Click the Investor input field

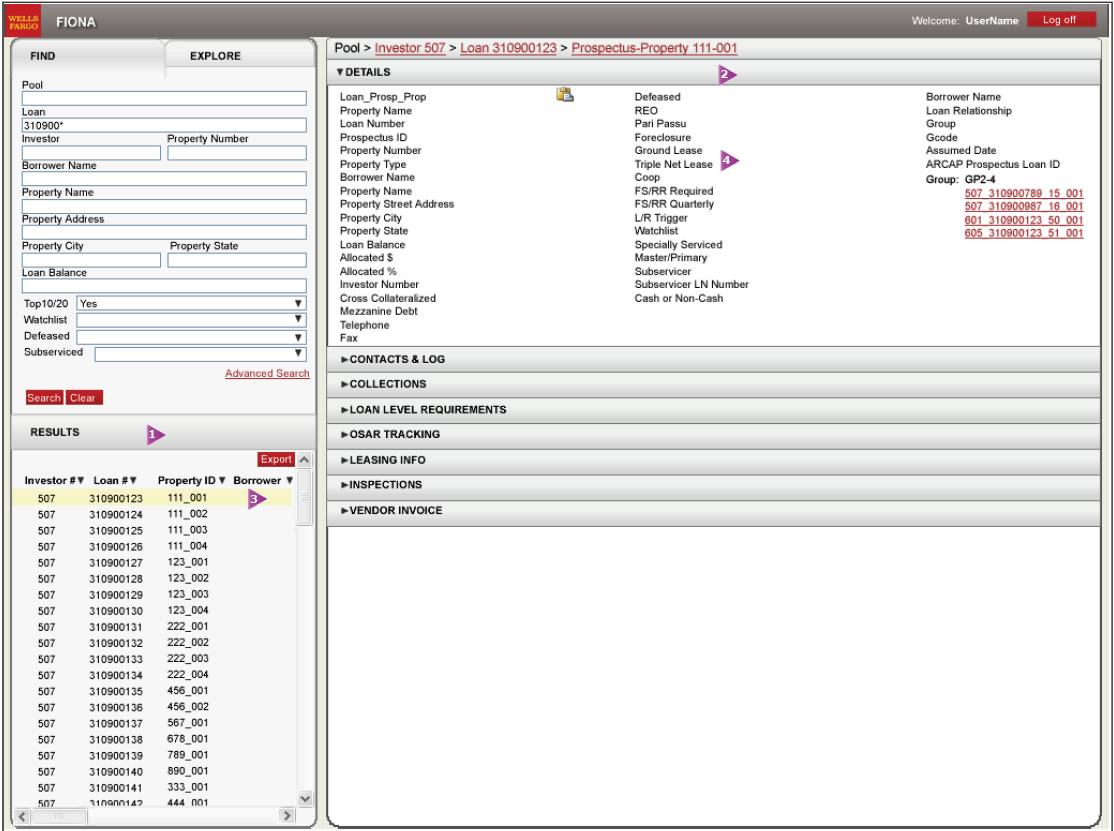(92, 152)
